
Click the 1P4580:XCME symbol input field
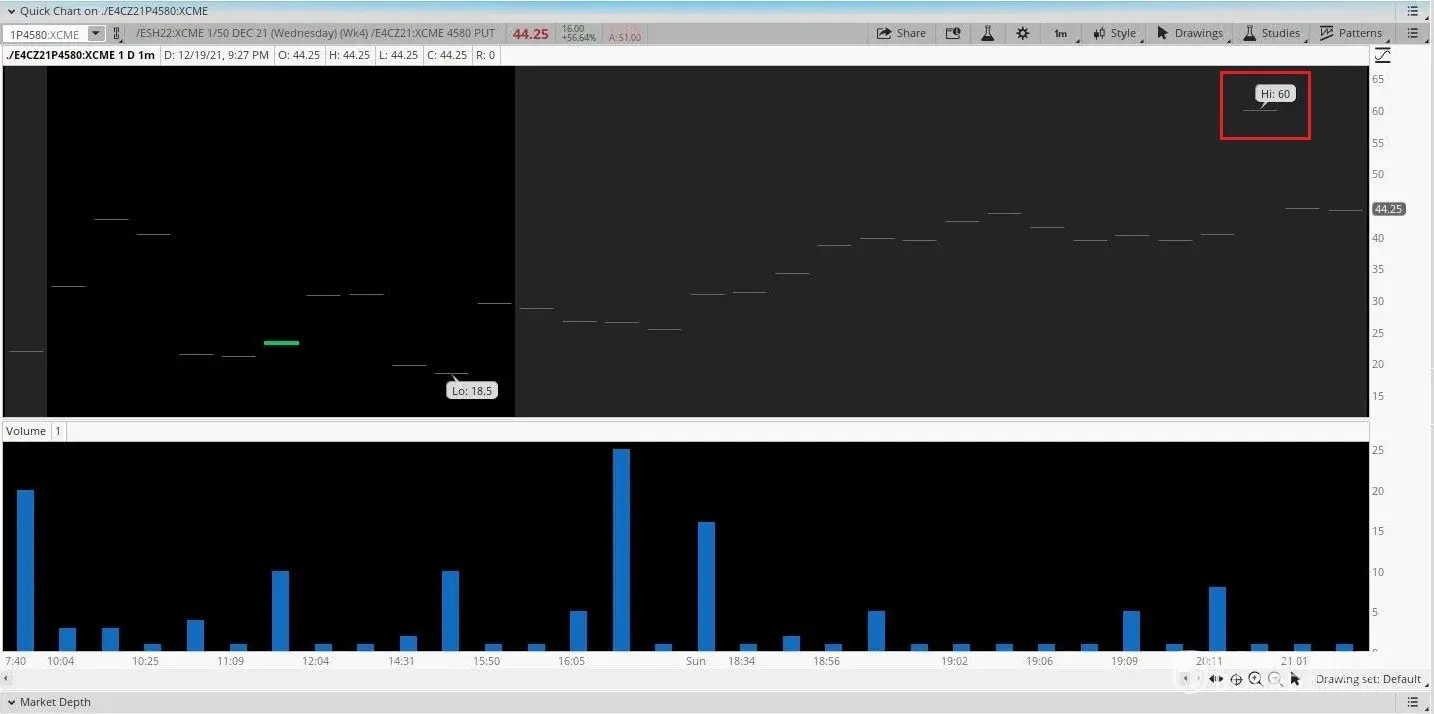coord(45,34)
